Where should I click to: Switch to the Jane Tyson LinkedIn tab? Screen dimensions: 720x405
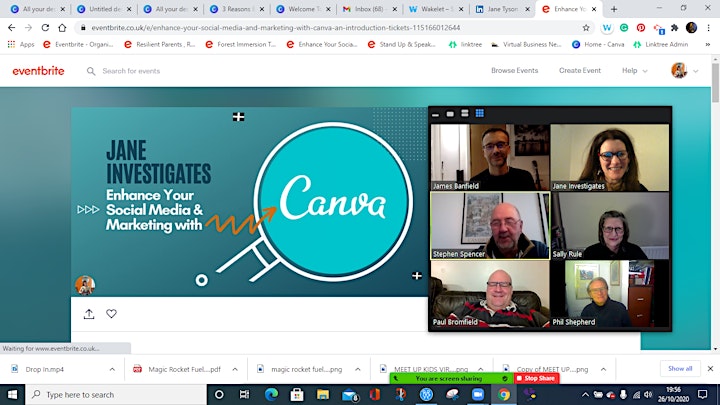coord(502,9)
